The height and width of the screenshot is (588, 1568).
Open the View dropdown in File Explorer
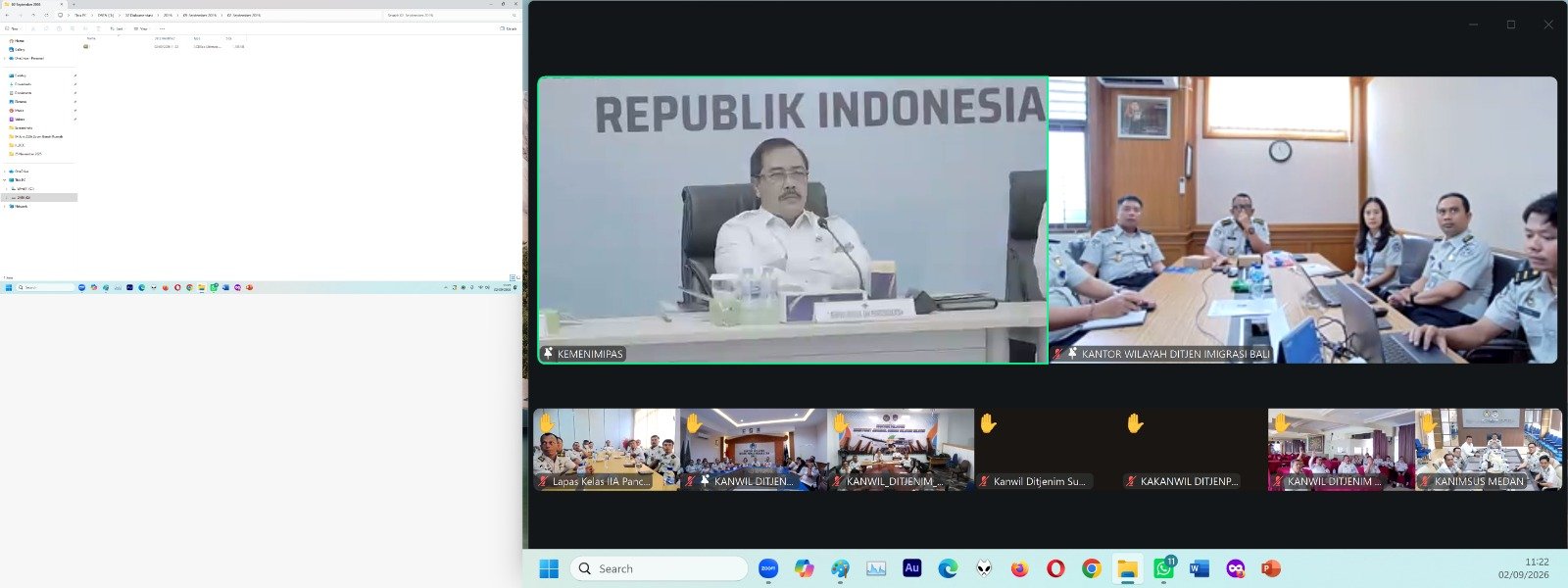[142, 28]
